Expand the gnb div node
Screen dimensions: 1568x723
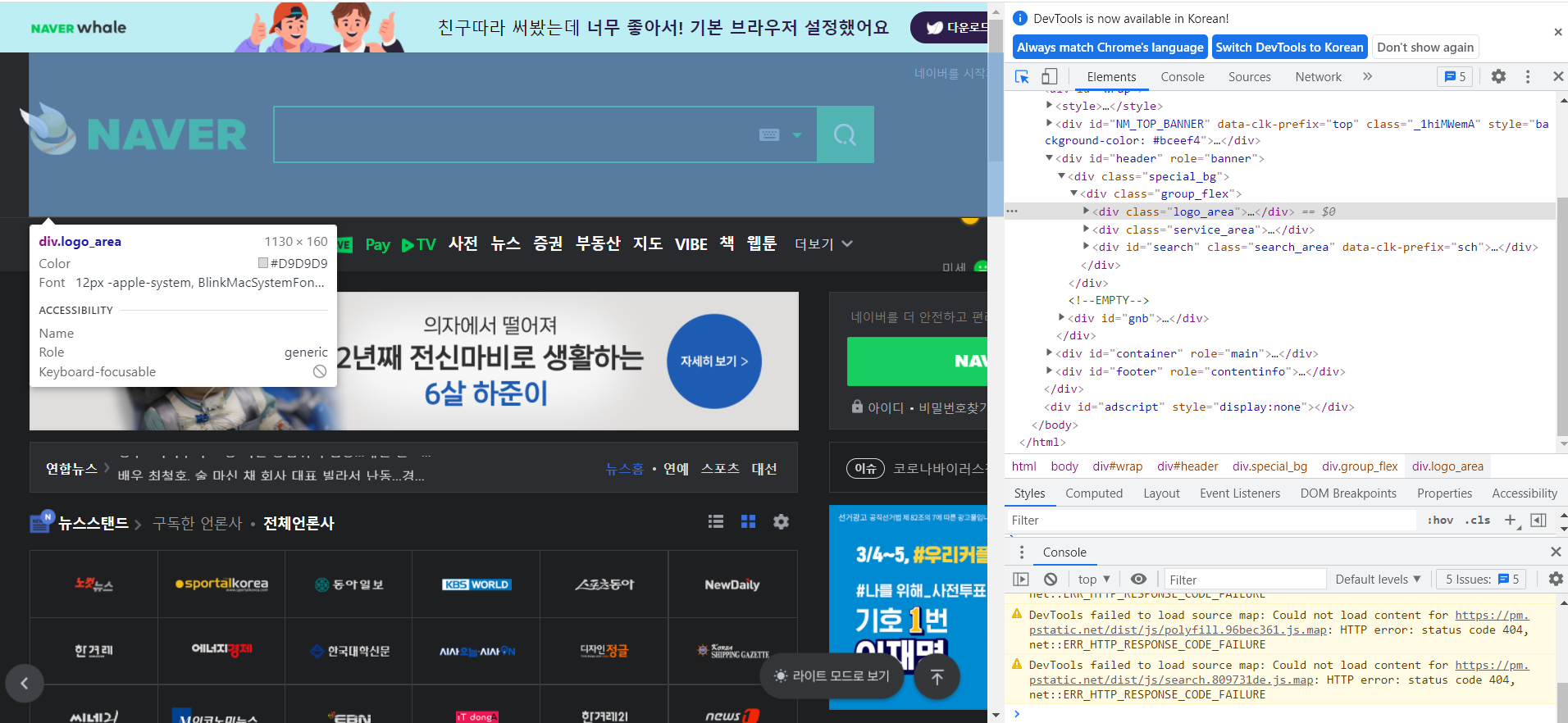click(x=1061, y=317)
